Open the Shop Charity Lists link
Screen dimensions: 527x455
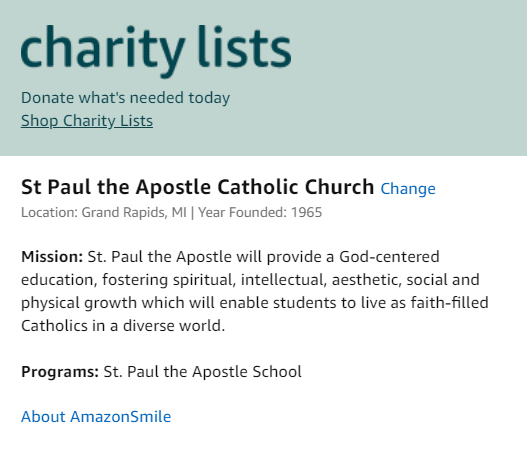coord(87,121)
